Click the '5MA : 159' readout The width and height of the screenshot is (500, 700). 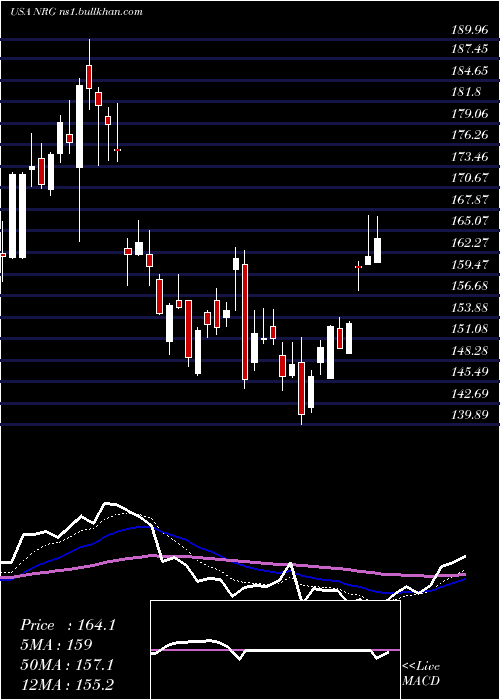[x=56, y=645]
